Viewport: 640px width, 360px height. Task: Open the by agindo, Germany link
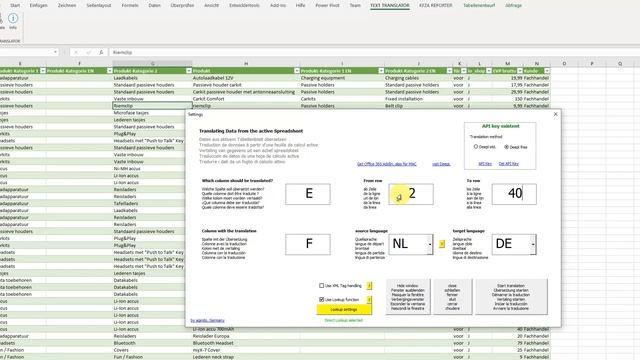point(207,320)
